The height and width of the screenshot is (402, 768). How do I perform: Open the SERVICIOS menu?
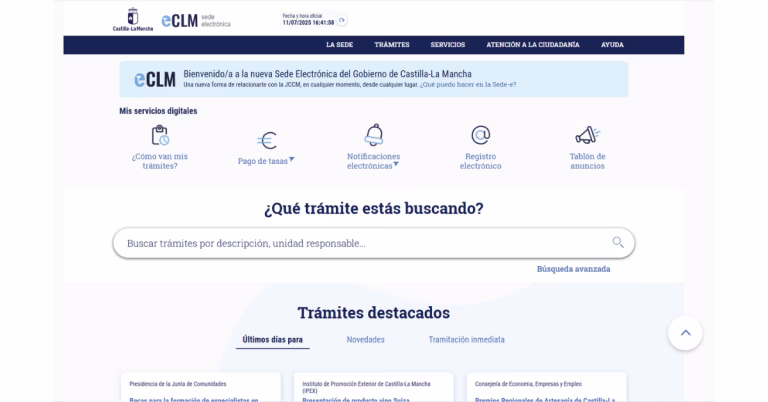point(448,45)
